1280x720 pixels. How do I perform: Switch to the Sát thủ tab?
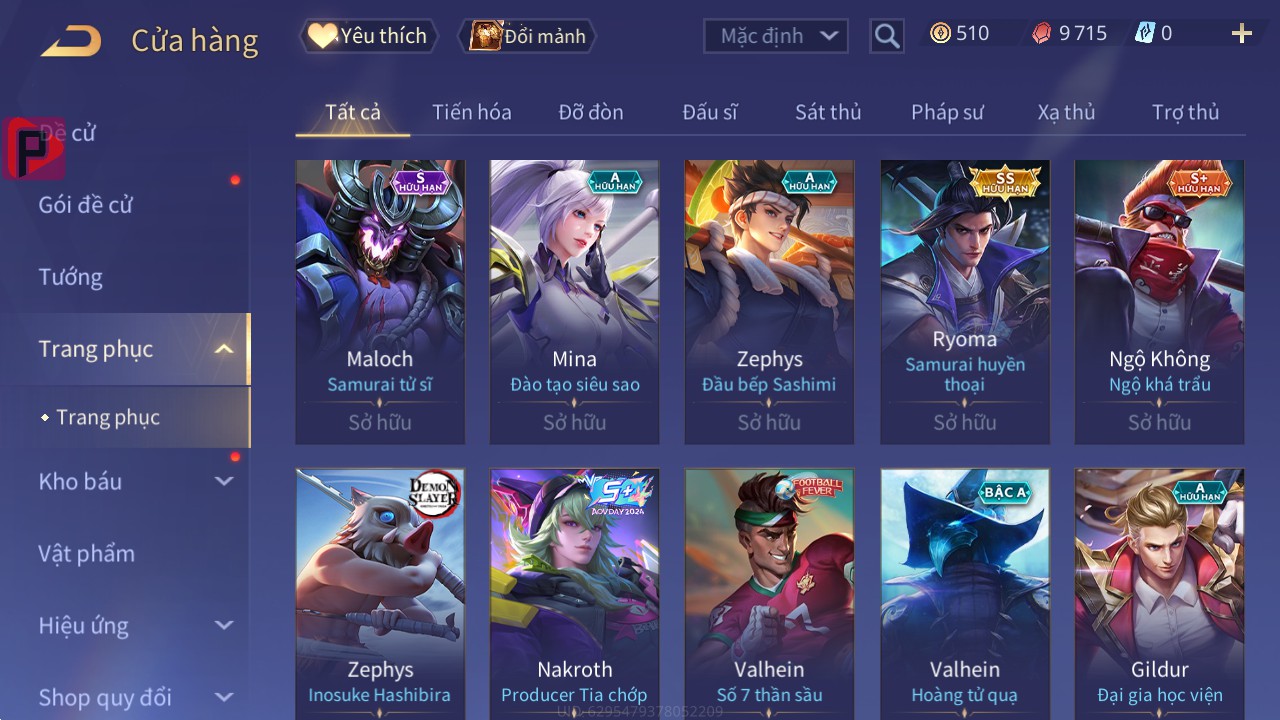828,112
